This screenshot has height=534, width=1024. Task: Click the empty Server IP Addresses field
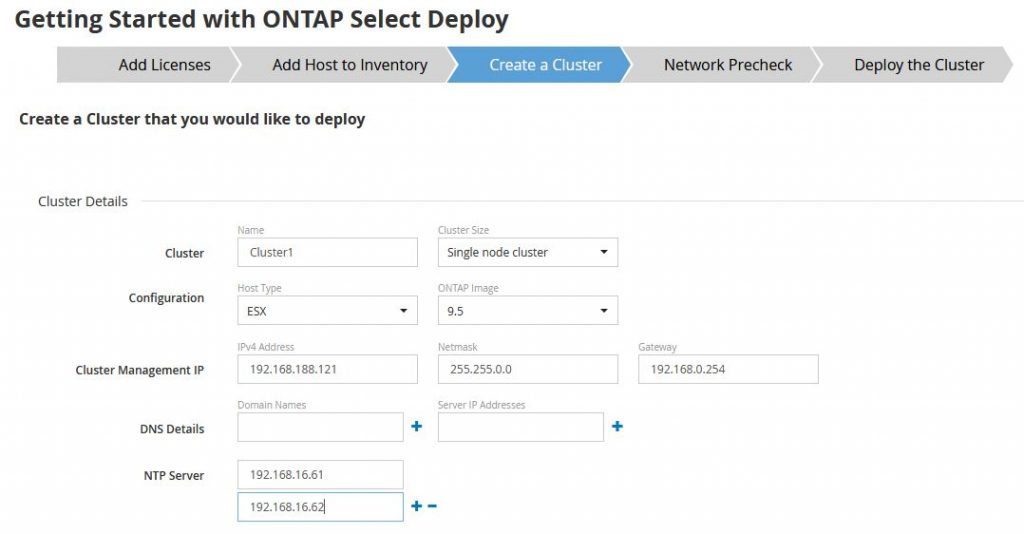pyautogui.click(x=520, y=427)
